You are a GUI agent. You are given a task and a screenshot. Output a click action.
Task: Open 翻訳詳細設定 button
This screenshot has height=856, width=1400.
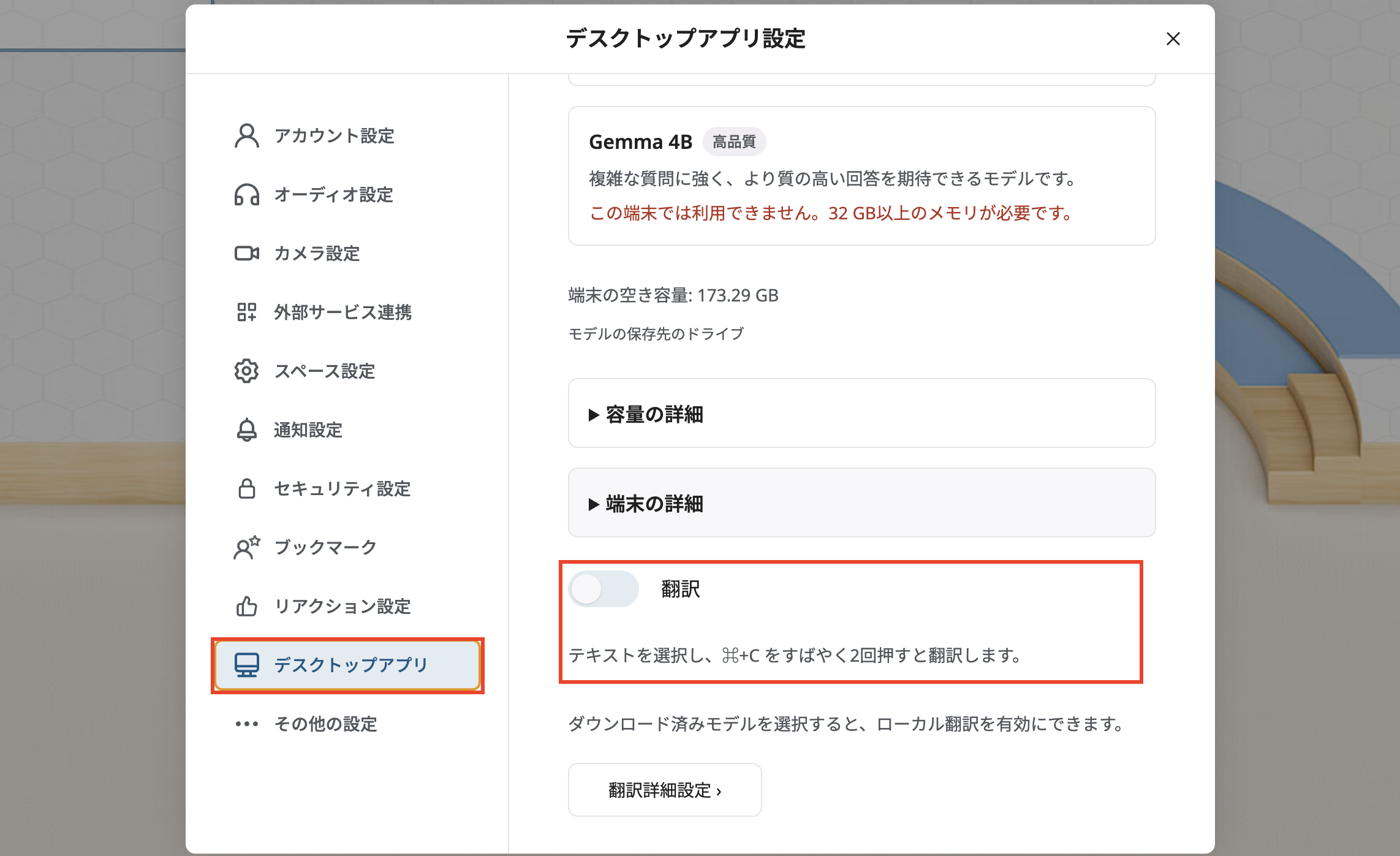[x=665, y=790]
